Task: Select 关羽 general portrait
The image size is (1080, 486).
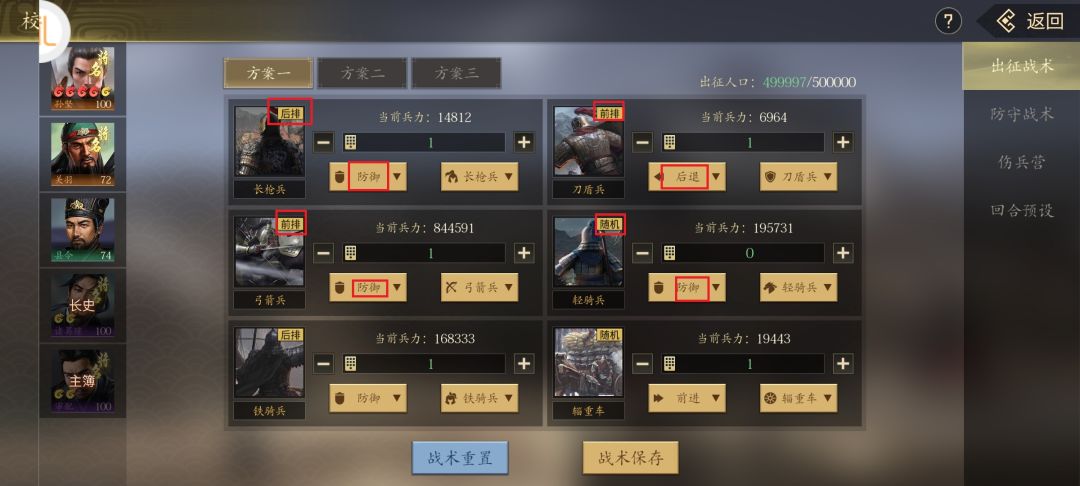Action: [83, 154]
